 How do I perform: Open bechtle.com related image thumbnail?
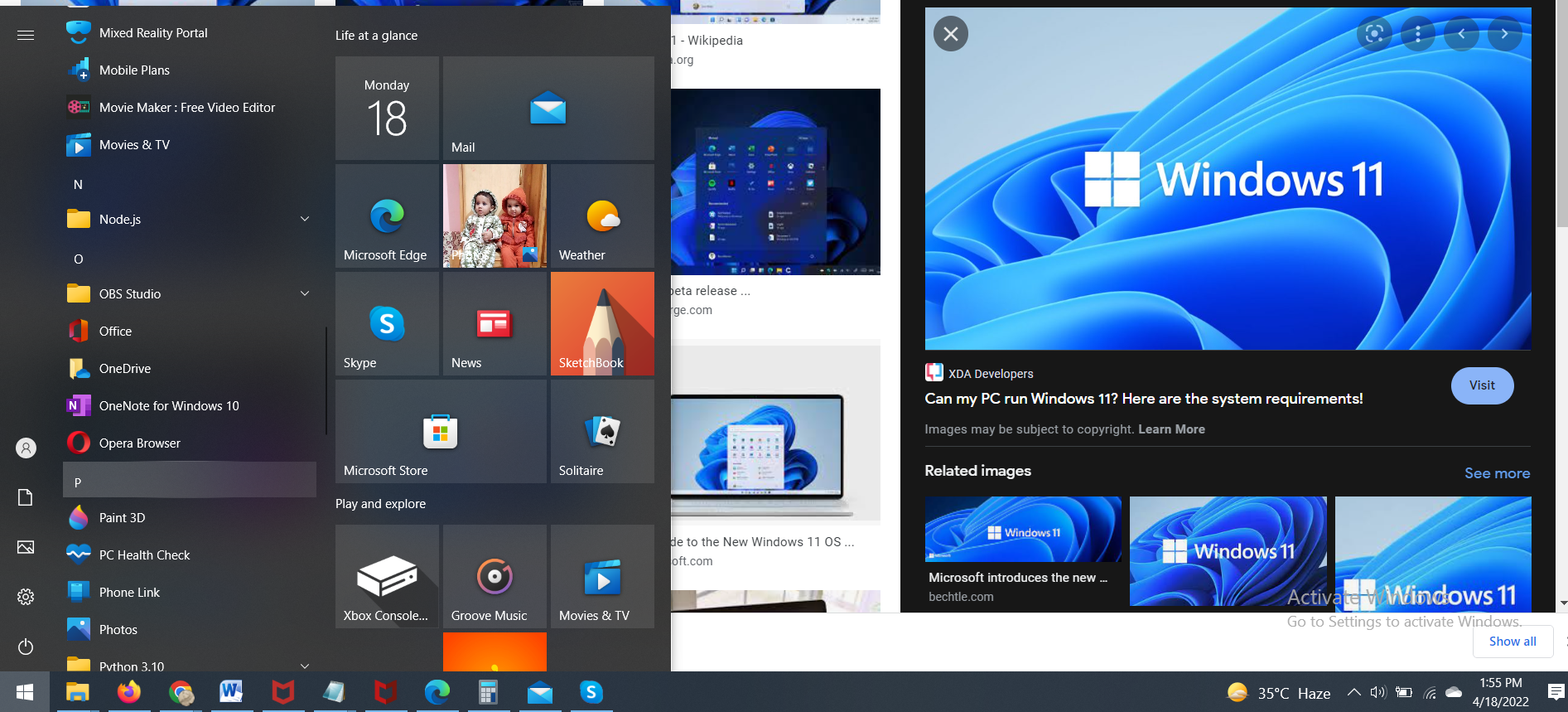(x=1023, y=530)
